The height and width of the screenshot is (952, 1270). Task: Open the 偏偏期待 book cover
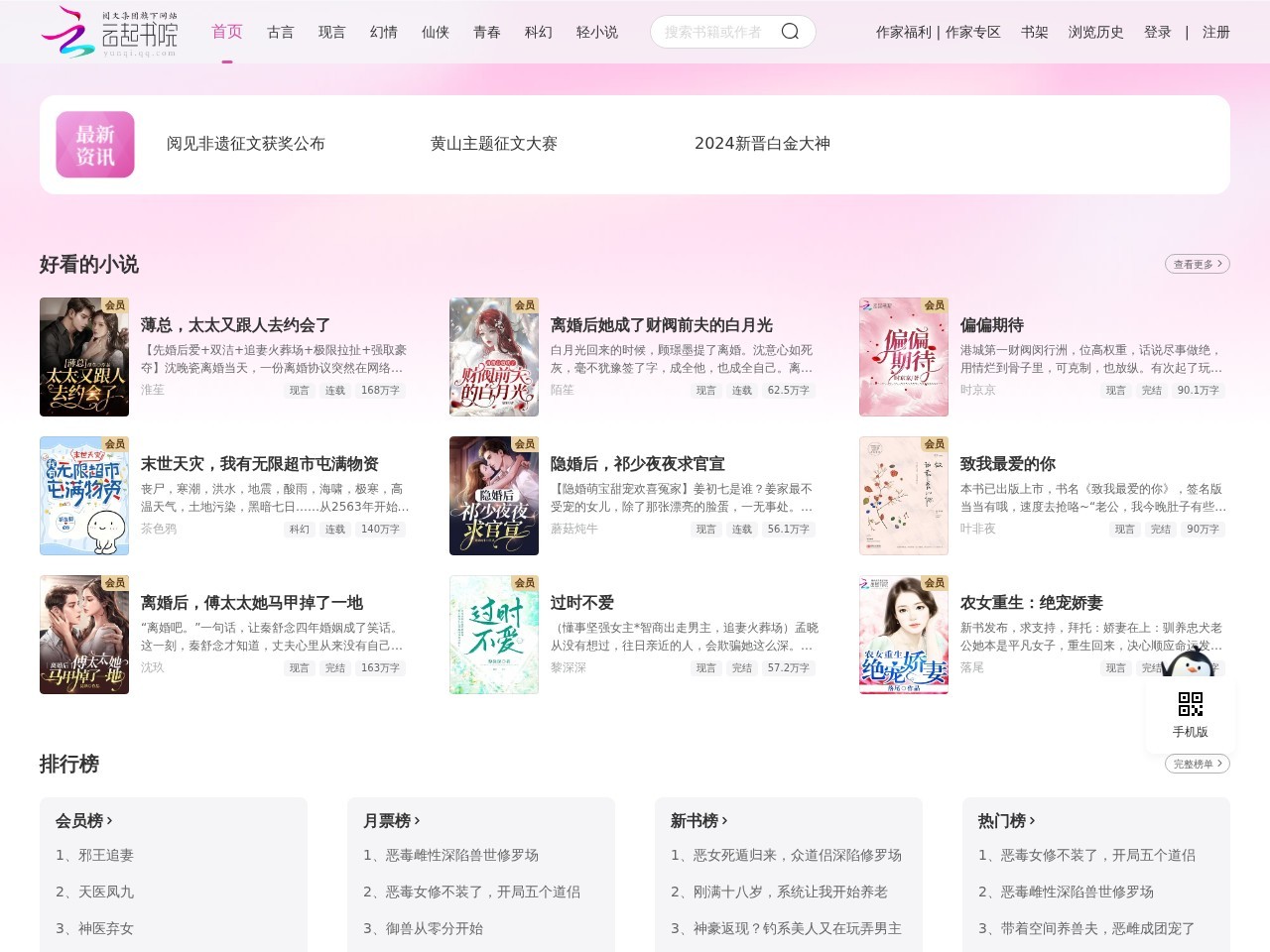[903, 357]
